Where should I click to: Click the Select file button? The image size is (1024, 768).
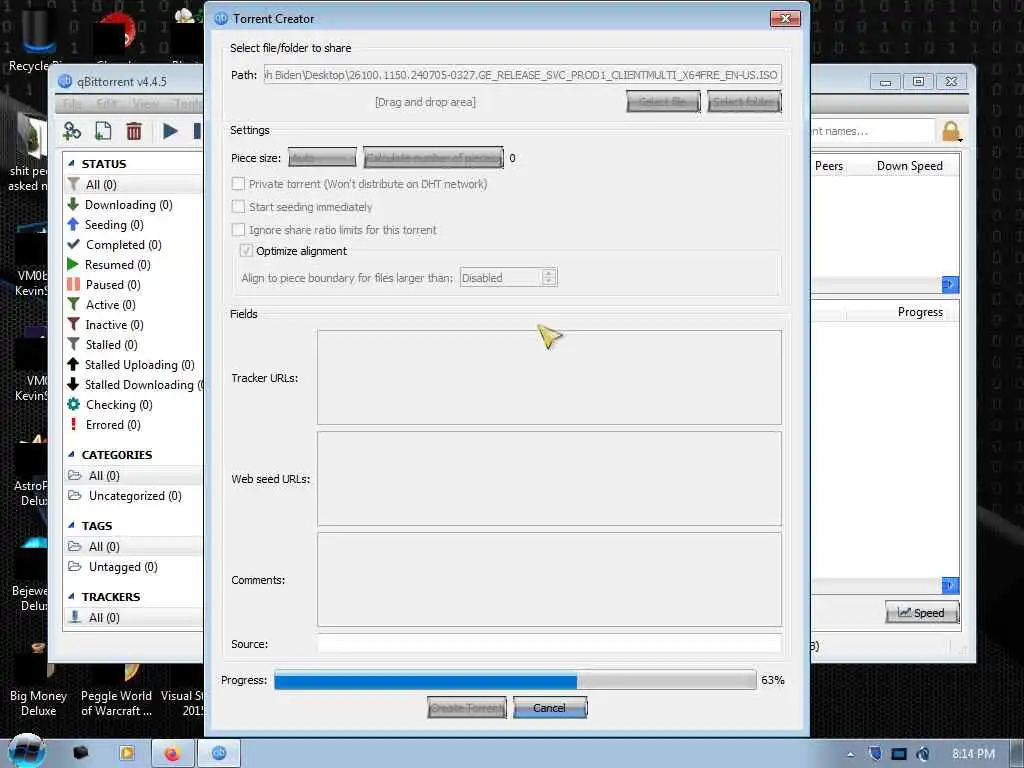click(663, 101)
